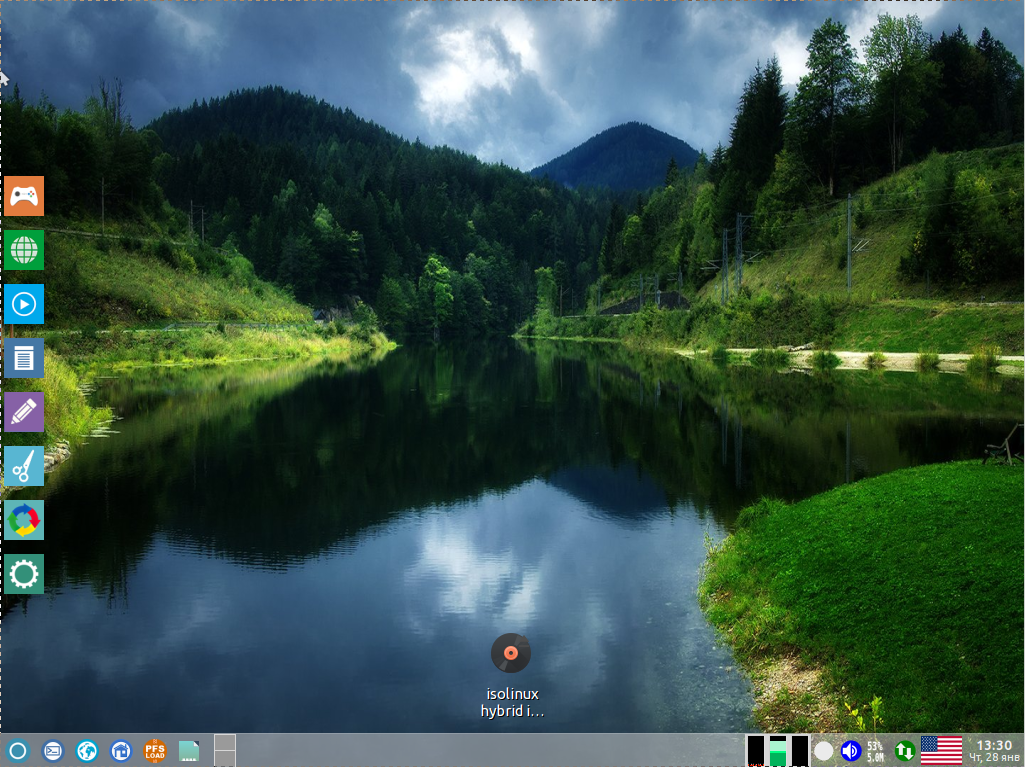1025x767 pixels.
Task: Click the green memory card taskbar icon
Action: 189,750
